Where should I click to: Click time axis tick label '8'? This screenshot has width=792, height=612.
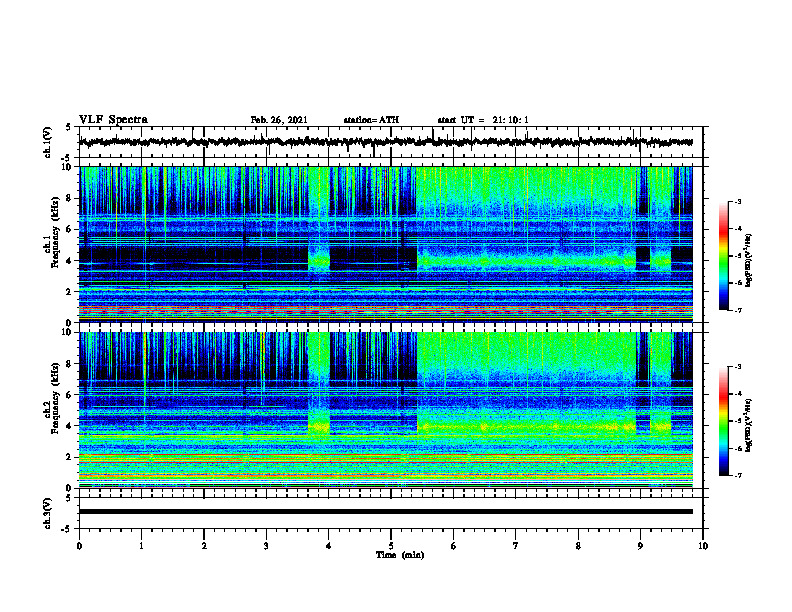coord(578,546)
